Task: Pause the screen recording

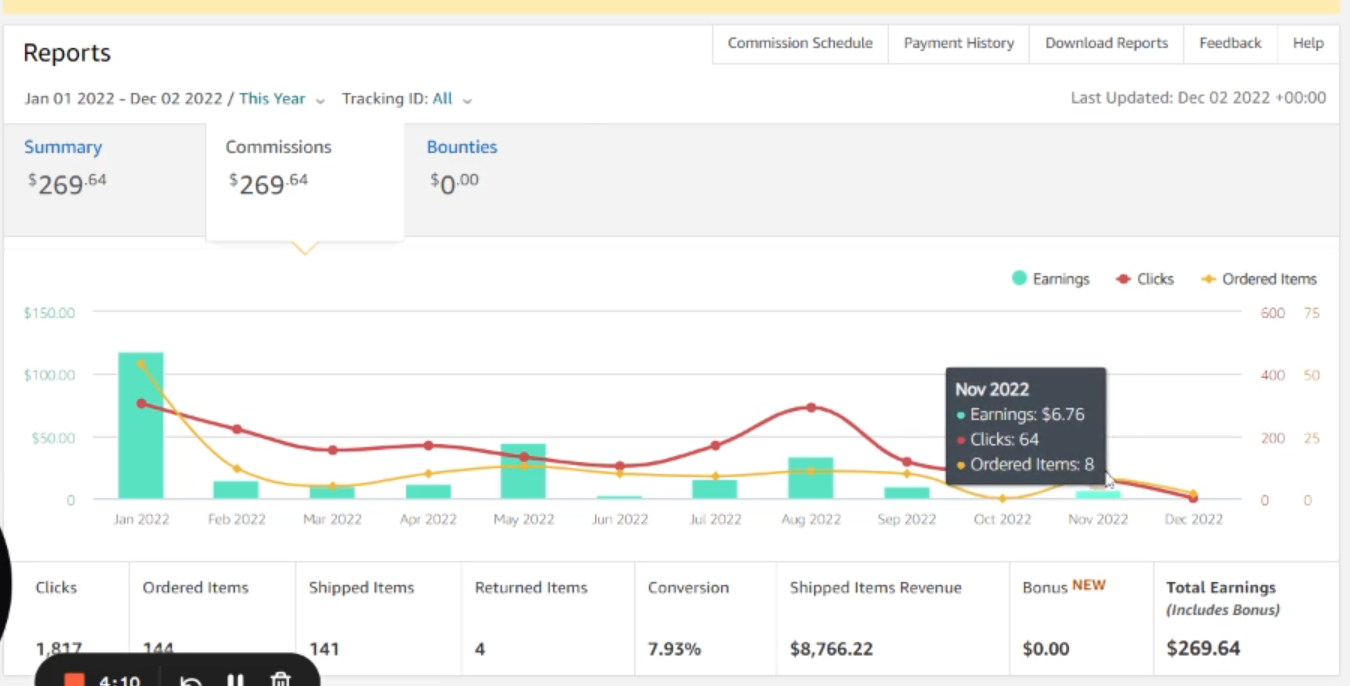Action: pos(235,682)
